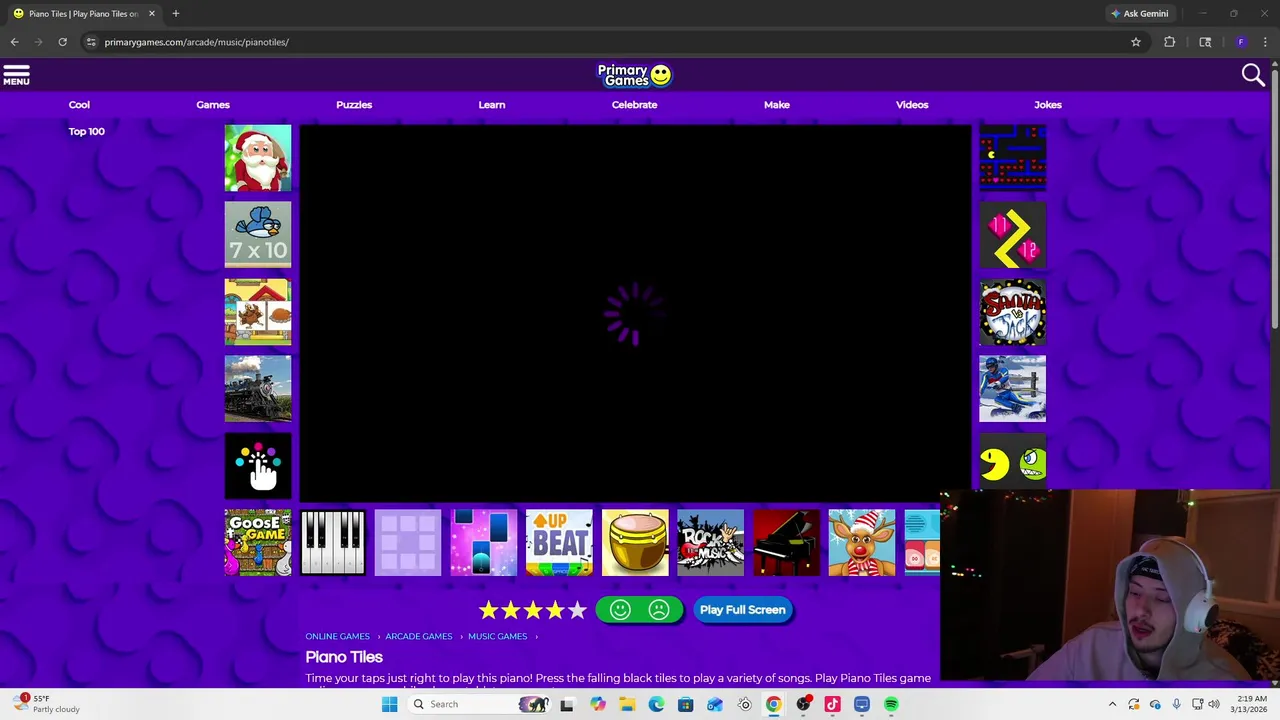The image size is (1280, 720).
Task: Follow the ONLINE GAMES breadcrumb
Action: (x=337, y=636)
